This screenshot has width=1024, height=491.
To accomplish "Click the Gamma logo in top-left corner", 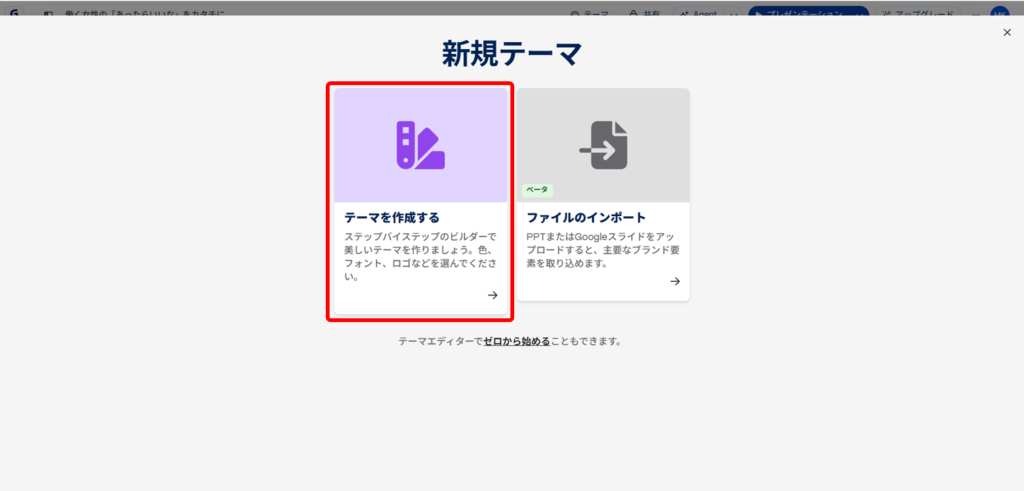I will coord(14,13).
